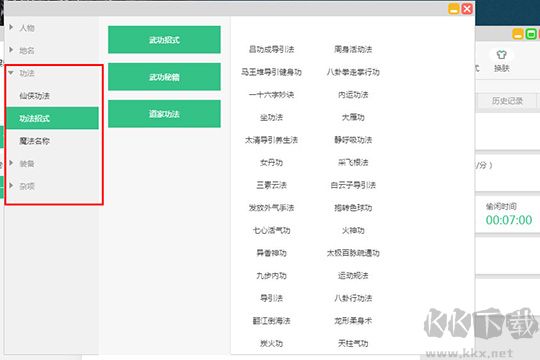Pick the name 马王堆导引健身功

[271, 72]
